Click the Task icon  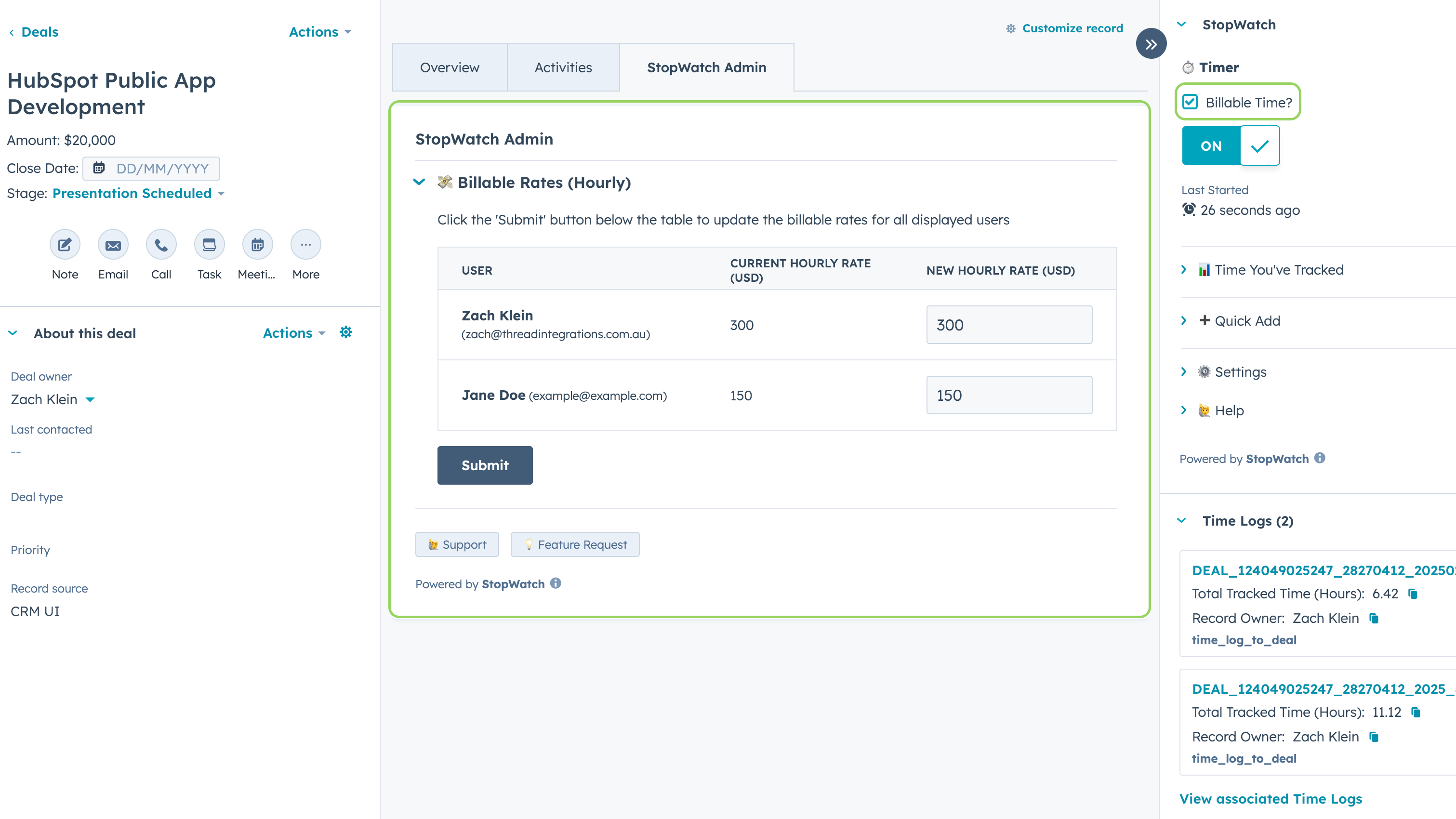coord(209,245)
